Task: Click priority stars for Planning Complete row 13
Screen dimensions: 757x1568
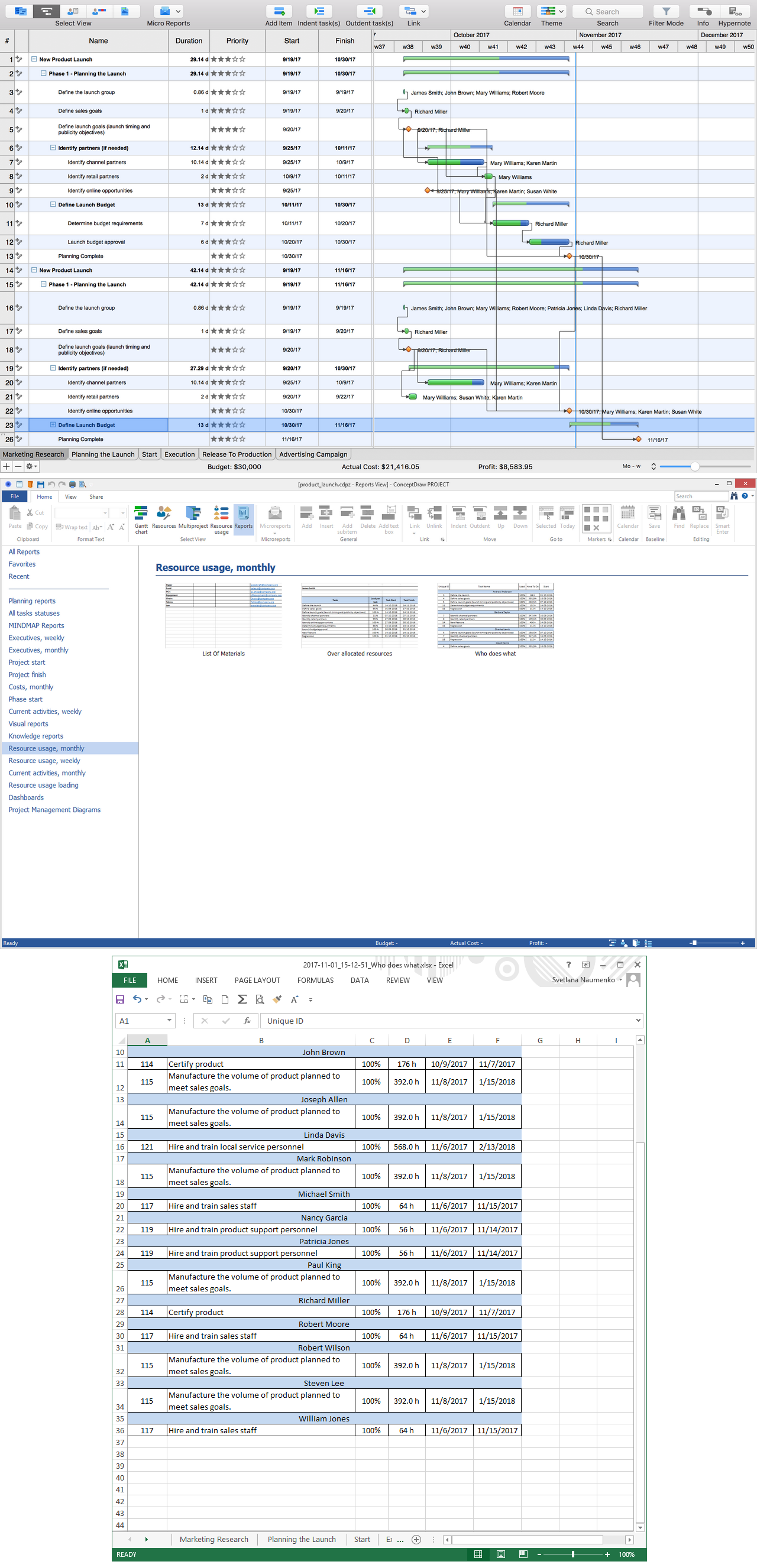Action: 228,256
